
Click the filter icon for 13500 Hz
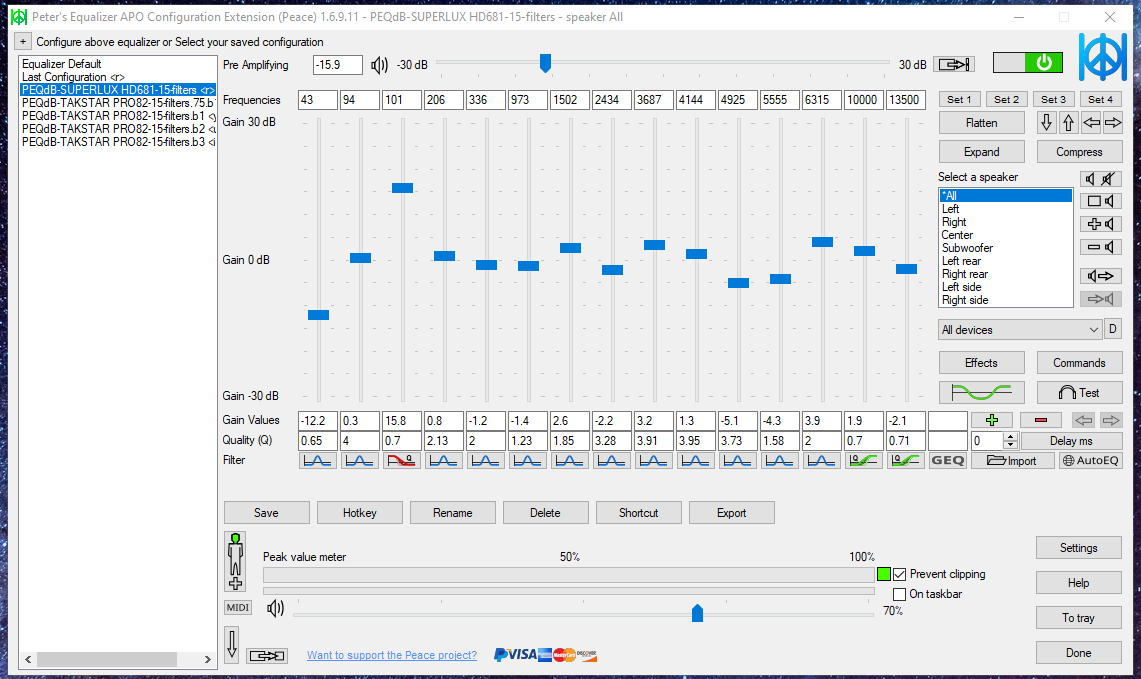pos(905,461)
